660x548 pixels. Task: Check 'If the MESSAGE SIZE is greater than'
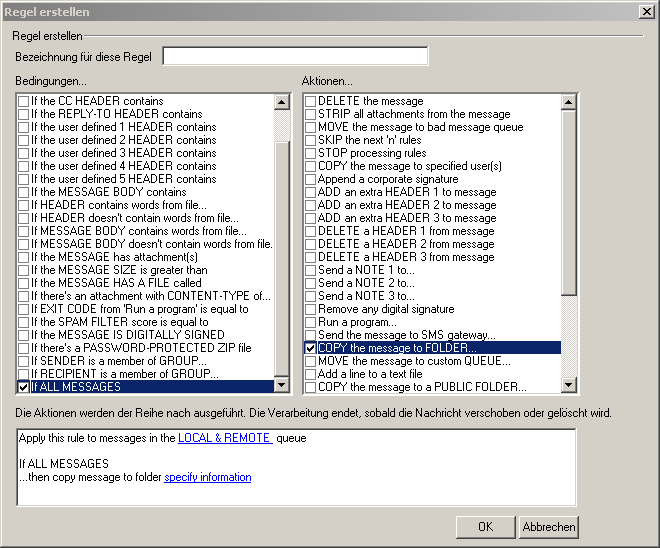(x=24, y=270)
